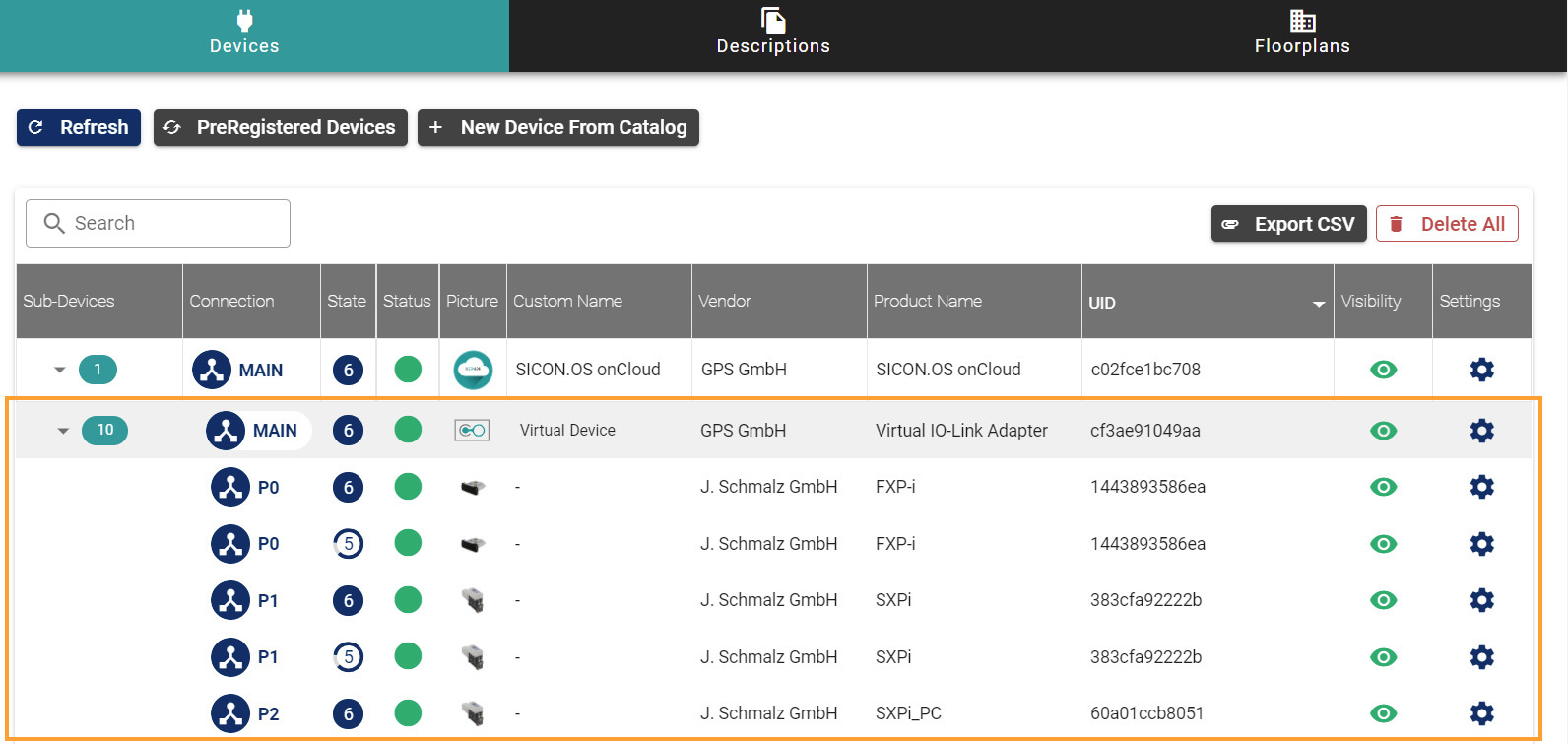Switch to the Descriptions tab
The height and width of the screenshot is (744, 1568).
tap(773, 35)
